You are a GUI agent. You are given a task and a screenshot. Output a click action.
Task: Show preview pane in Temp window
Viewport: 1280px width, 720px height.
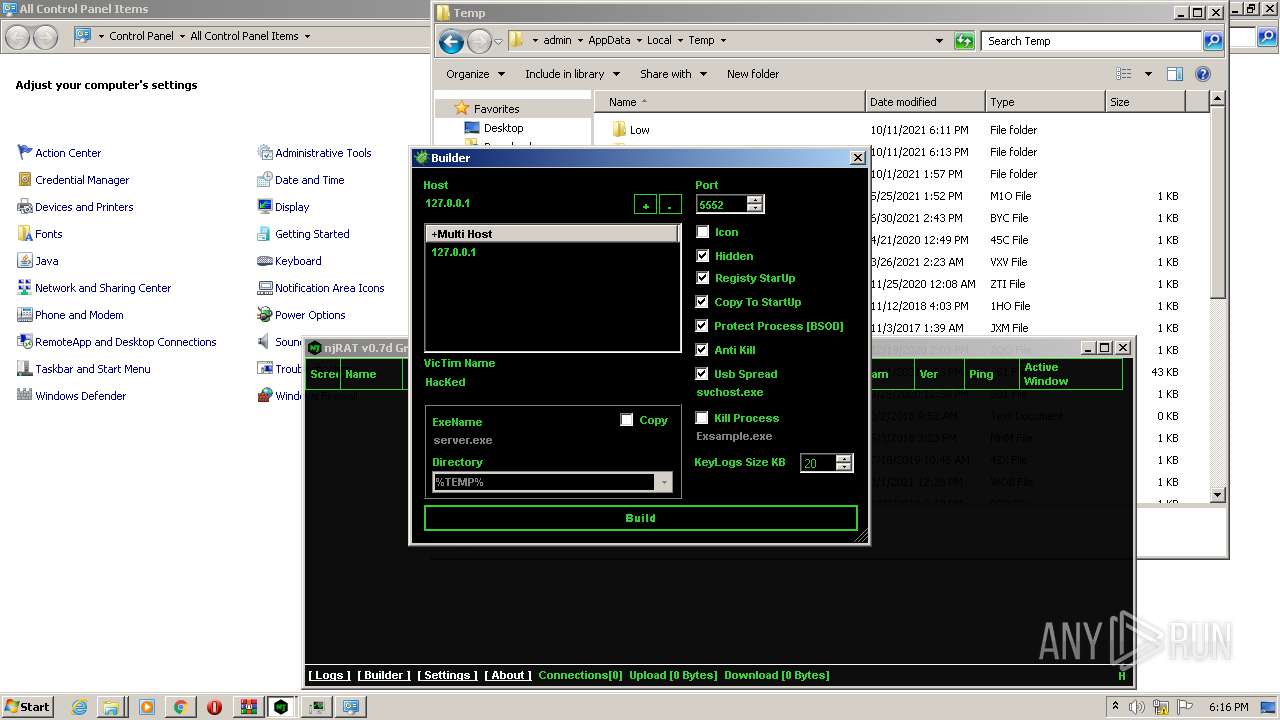(1175, 74)
